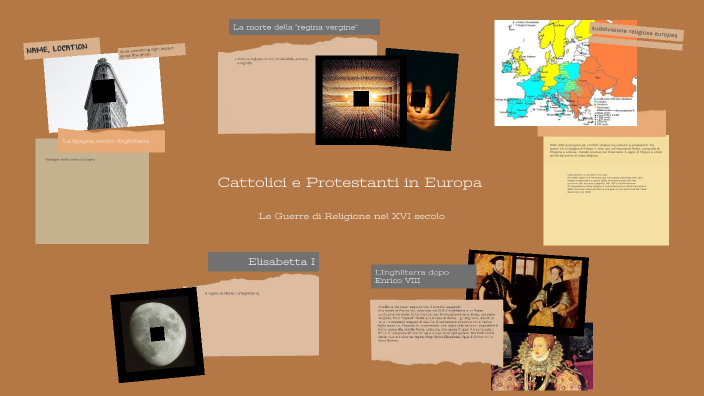Open the 'L'Inghilterra dopo Enrico VIII' heading
This screenshot has width=704, height=396.
(x=423, y=276)
